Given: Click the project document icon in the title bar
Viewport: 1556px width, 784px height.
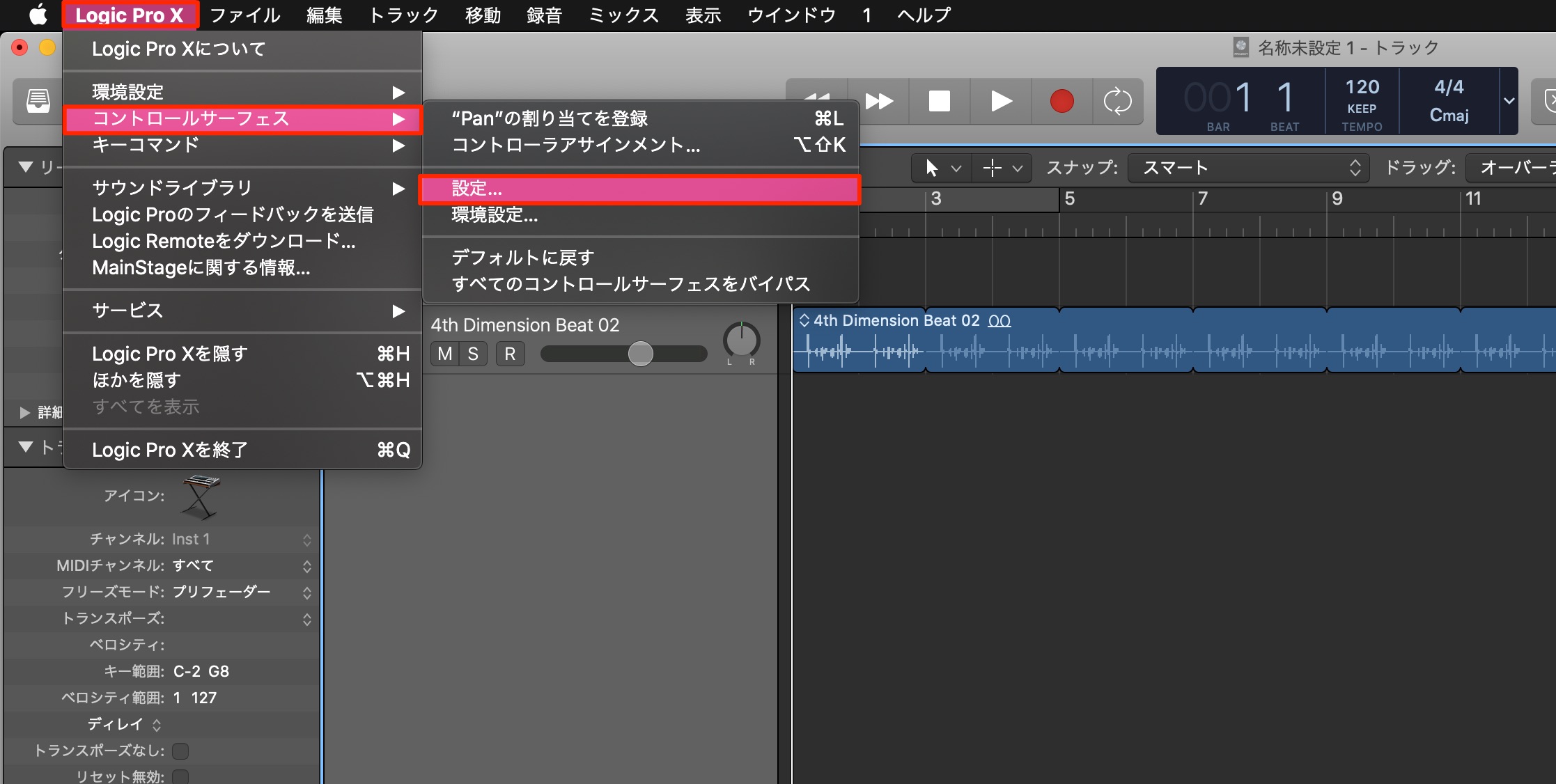Looking at the screenshot, I should (1241, 47).
